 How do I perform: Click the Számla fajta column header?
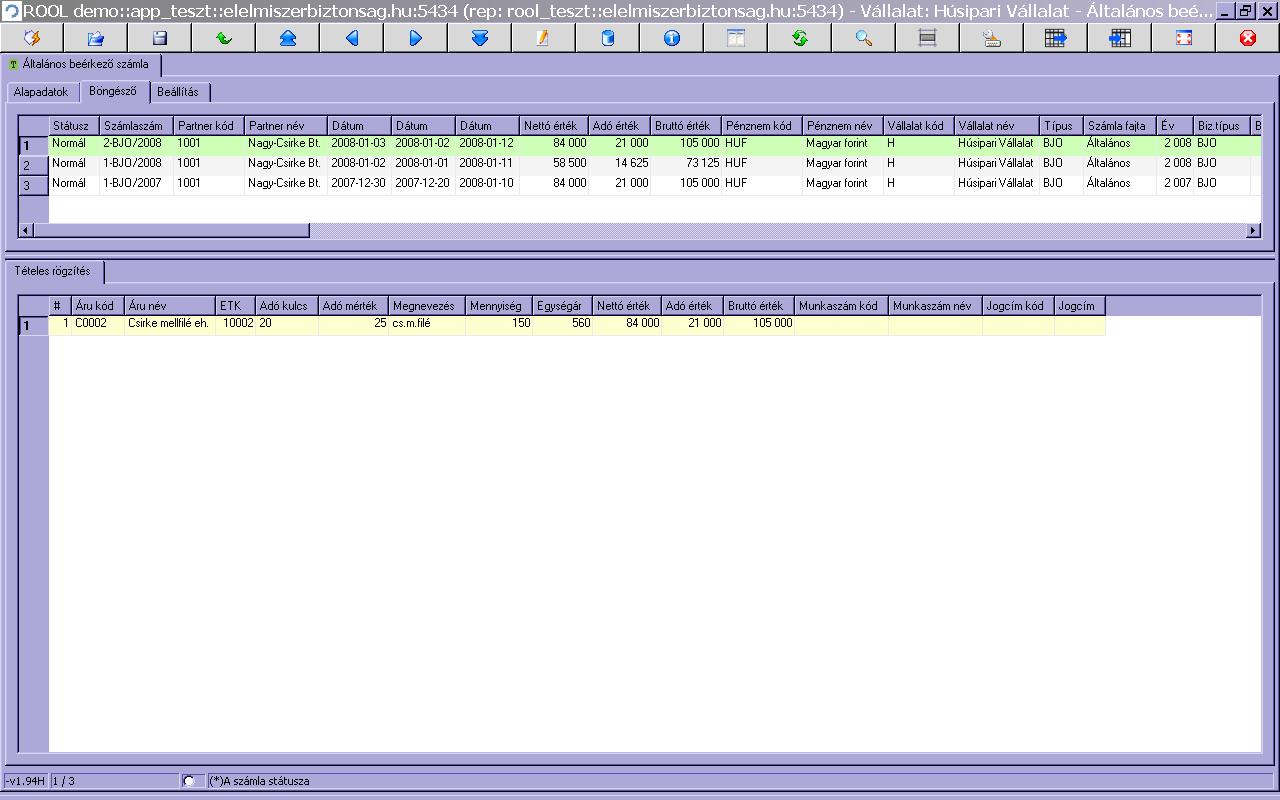click(1120, 126)
